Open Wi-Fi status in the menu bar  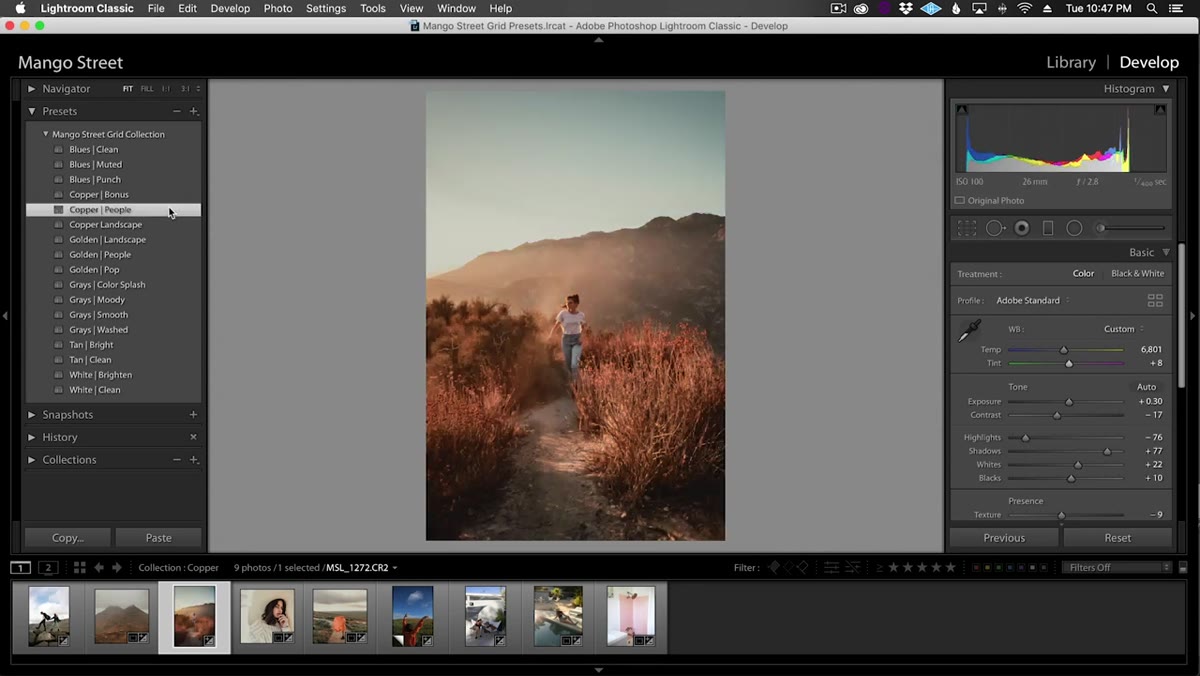pyautogui.click(x=1024, y=8)
